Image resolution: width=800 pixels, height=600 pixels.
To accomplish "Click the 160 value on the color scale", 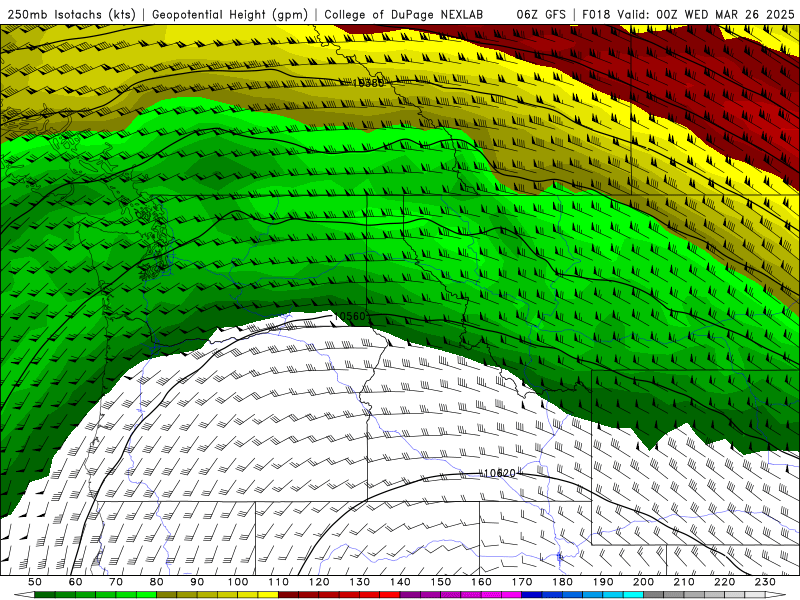I will pos(481,582).
